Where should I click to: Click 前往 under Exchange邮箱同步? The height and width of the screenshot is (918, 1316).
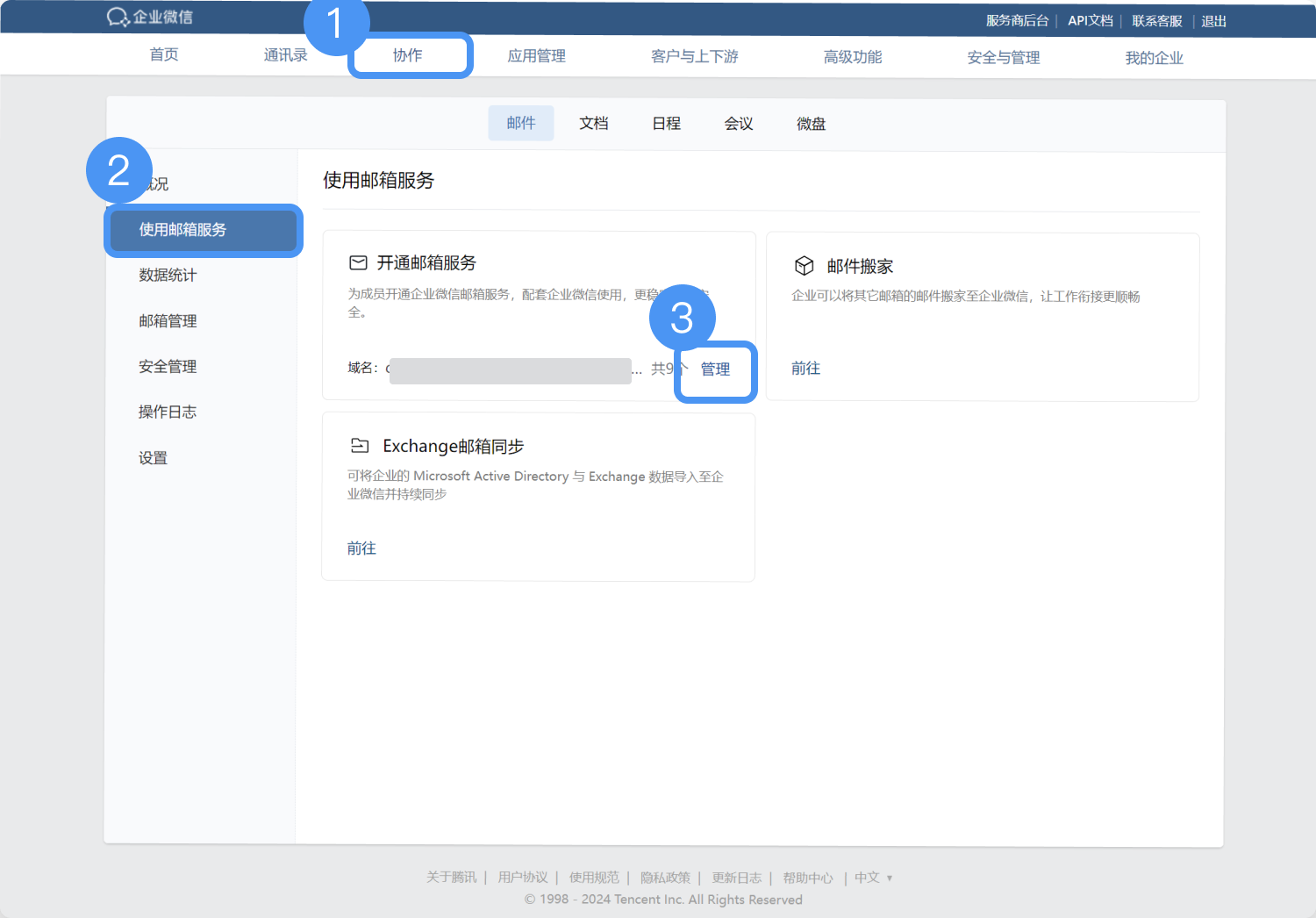[x=361, y=549]
